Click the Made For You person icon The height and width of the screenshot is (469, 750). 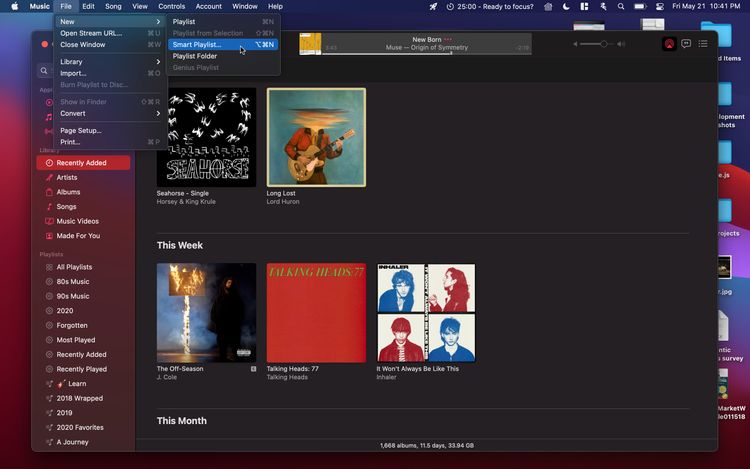click(x=49, y=236)
